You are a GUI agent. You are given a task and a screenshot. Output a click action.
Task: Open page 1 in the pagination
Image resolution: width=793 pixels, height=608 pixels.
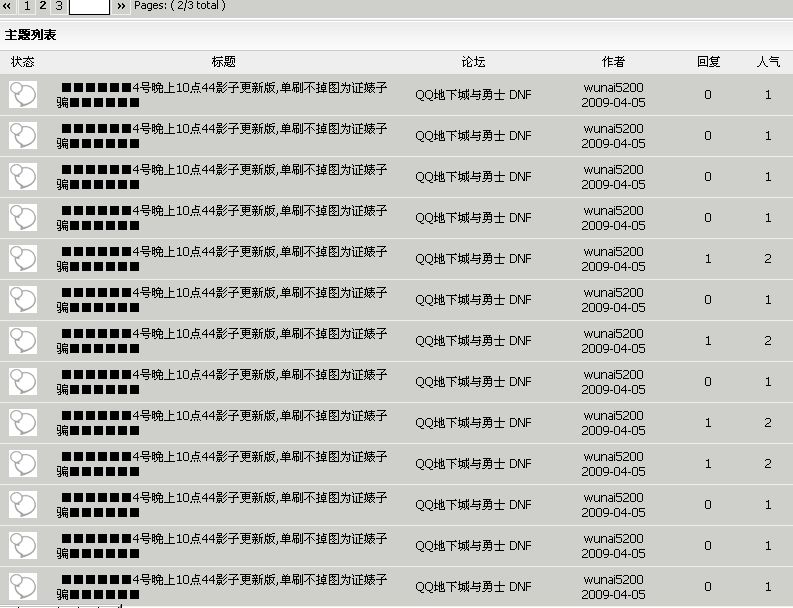coord(27,6)
